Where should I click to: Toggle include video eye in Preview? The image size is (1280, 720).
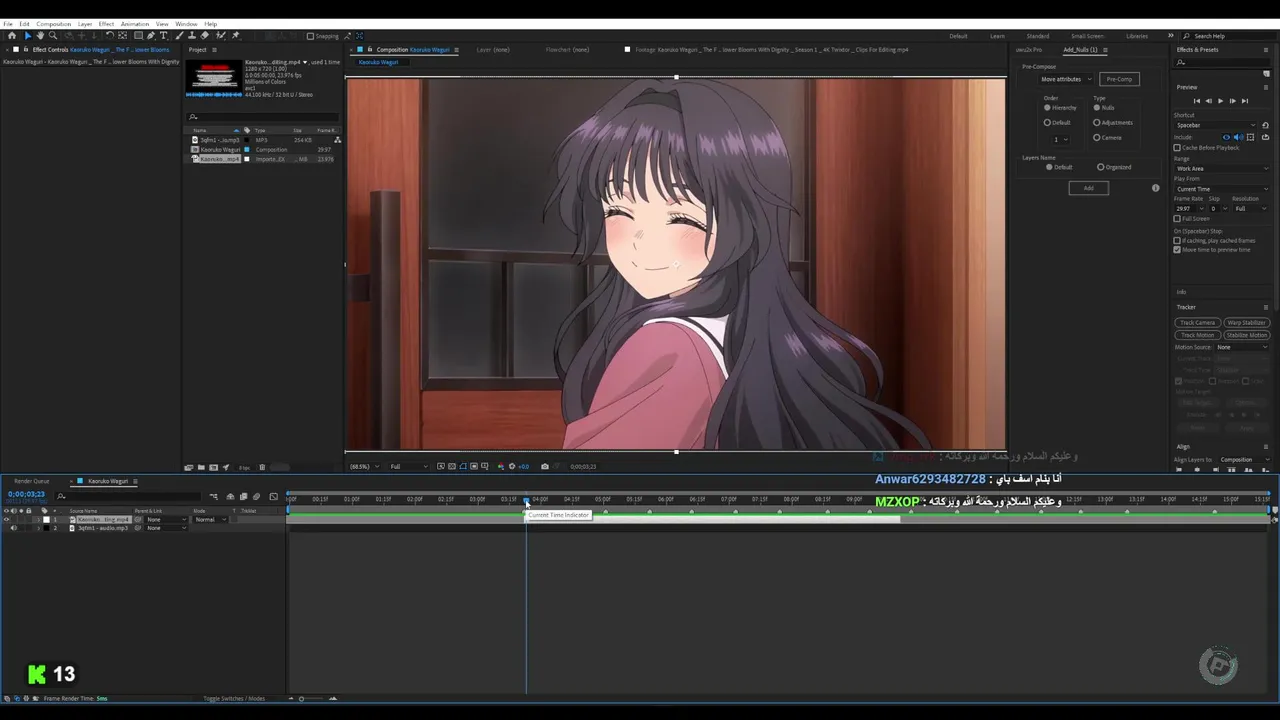1226,137
